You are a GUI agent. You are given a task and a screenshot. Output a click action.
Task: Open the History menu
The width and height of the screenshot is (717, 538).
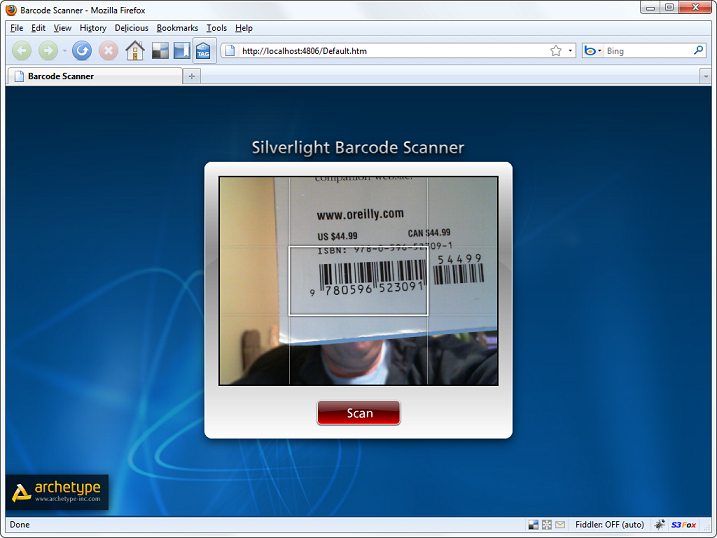93,28
